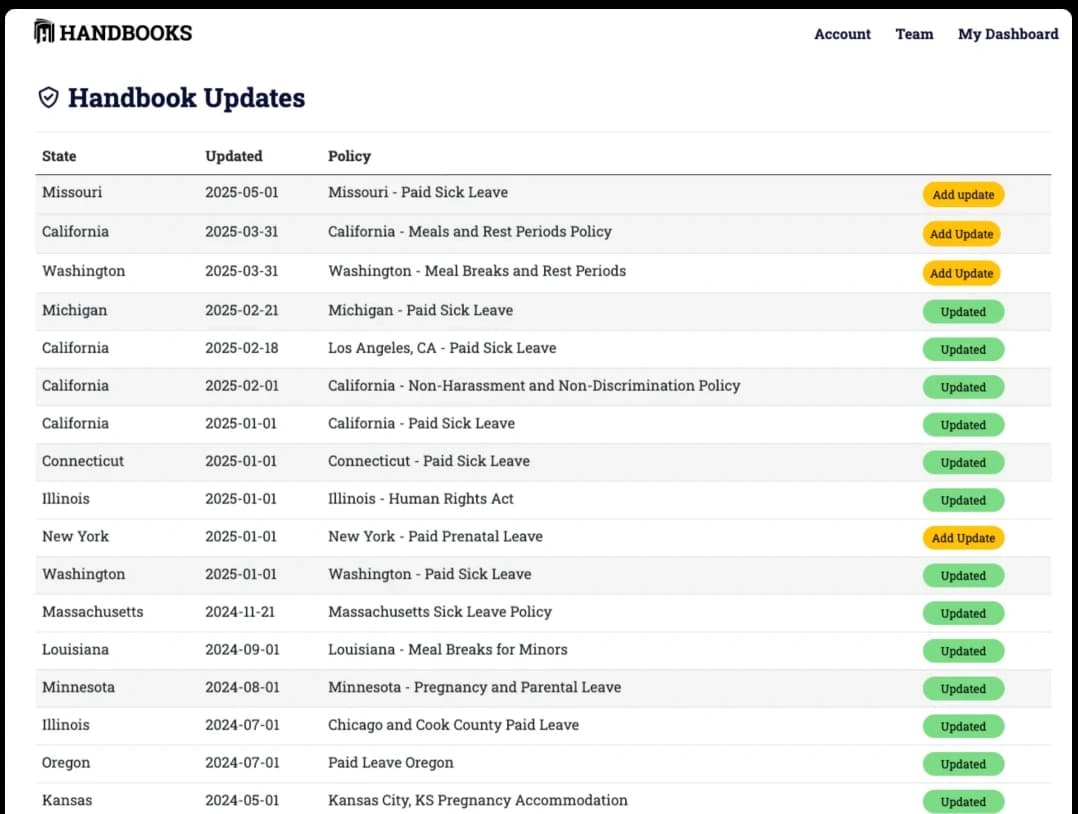Click the State column header
This screenshot has height=814, width=1078.
(x=59, y=156)
